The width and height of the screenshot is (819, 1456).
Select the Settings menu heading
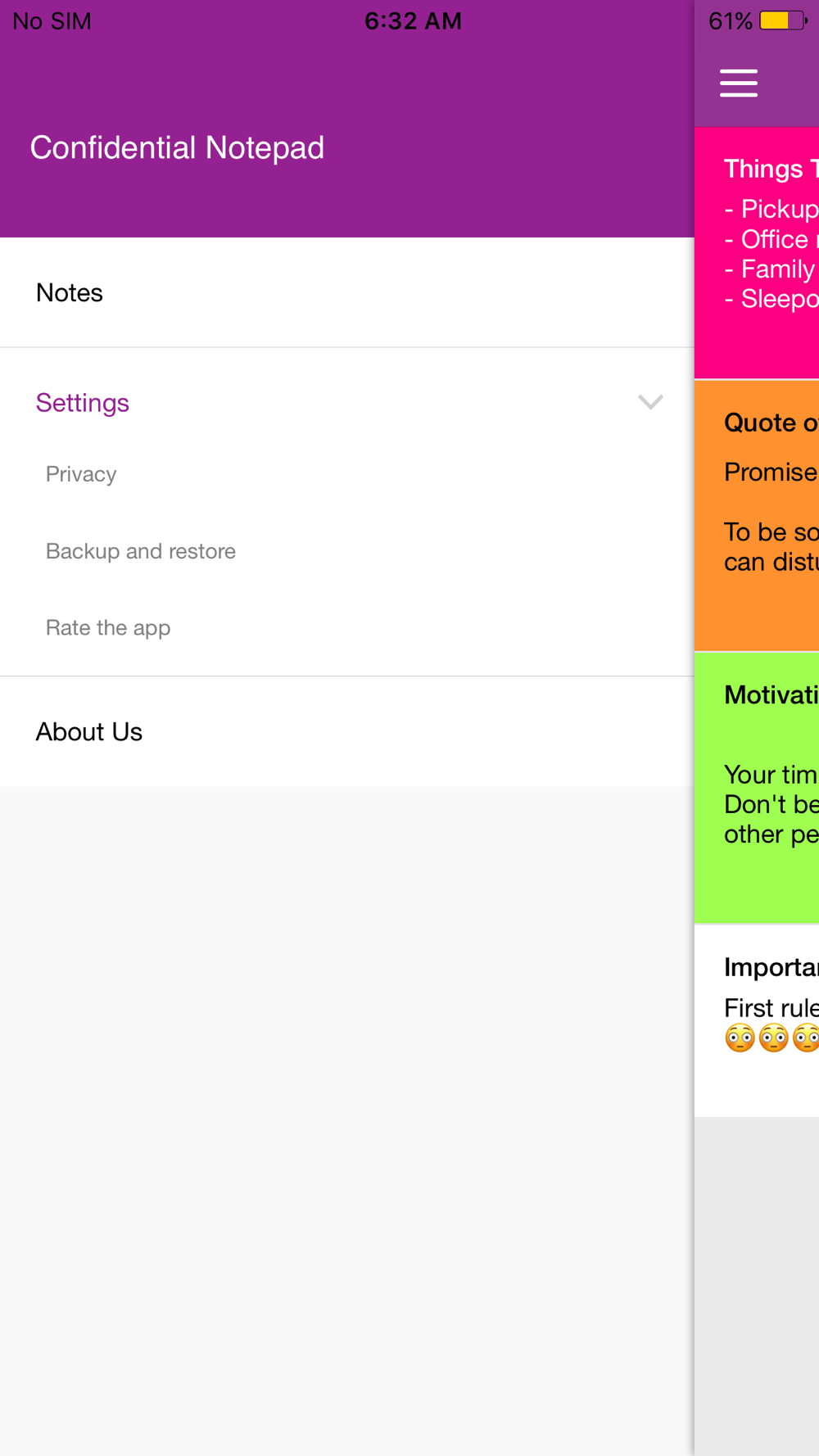(82, 403)
